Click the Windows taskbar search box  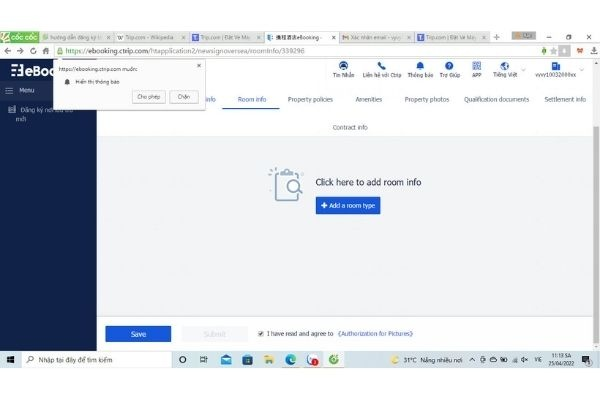[x=97, y=360]
